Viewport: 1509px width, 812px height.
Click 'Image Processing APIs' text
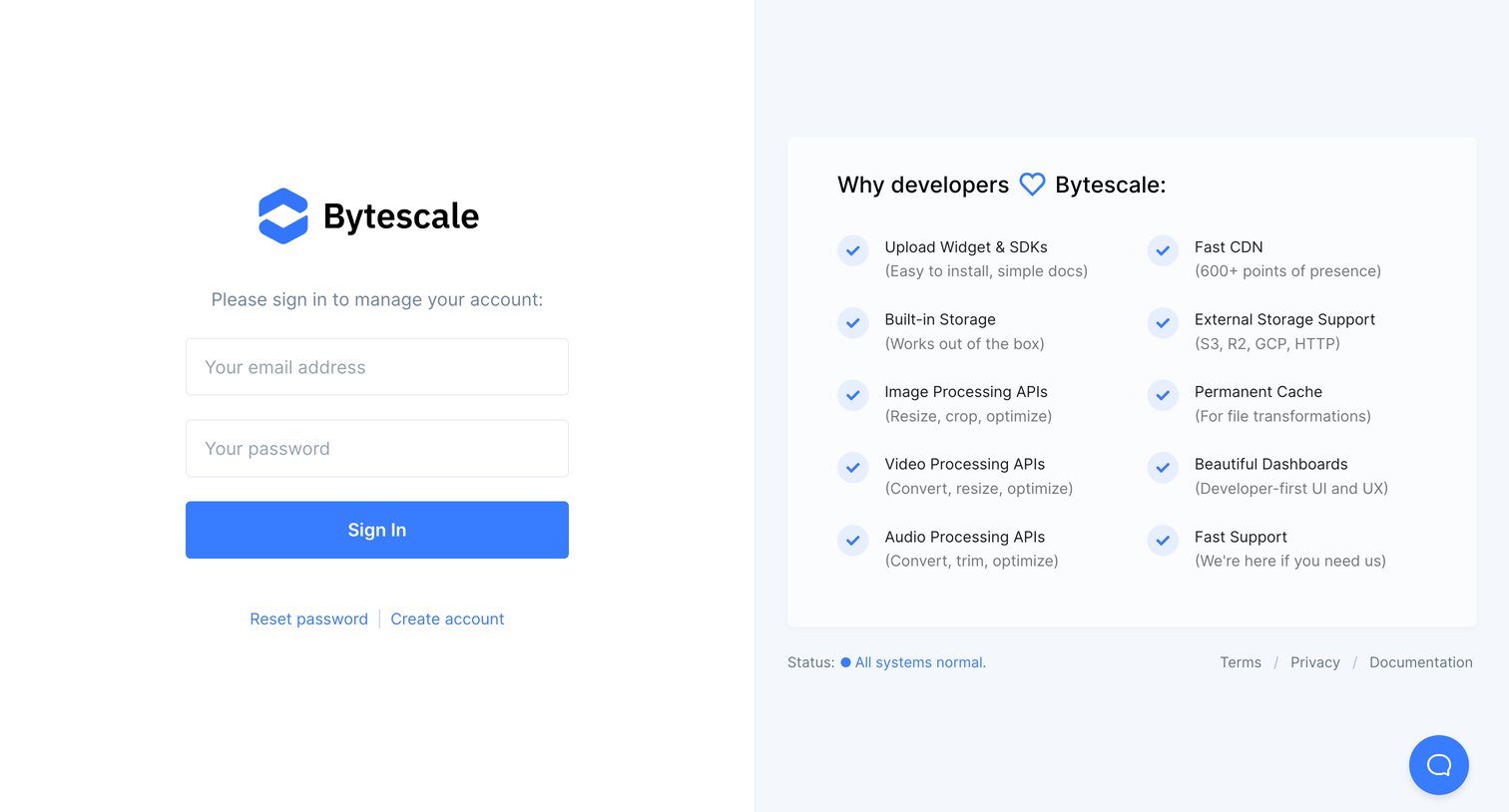(x=966, y=392)
